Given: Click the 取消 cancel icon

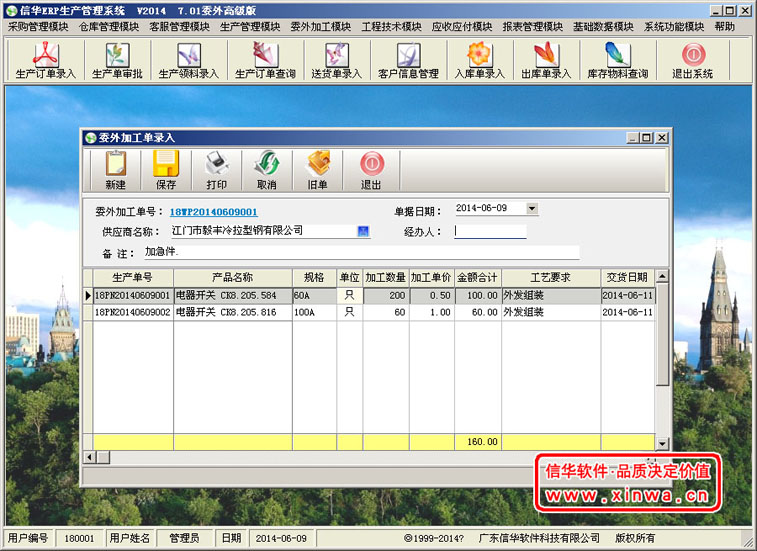Looking at the screenshot, I should point(266,170).
